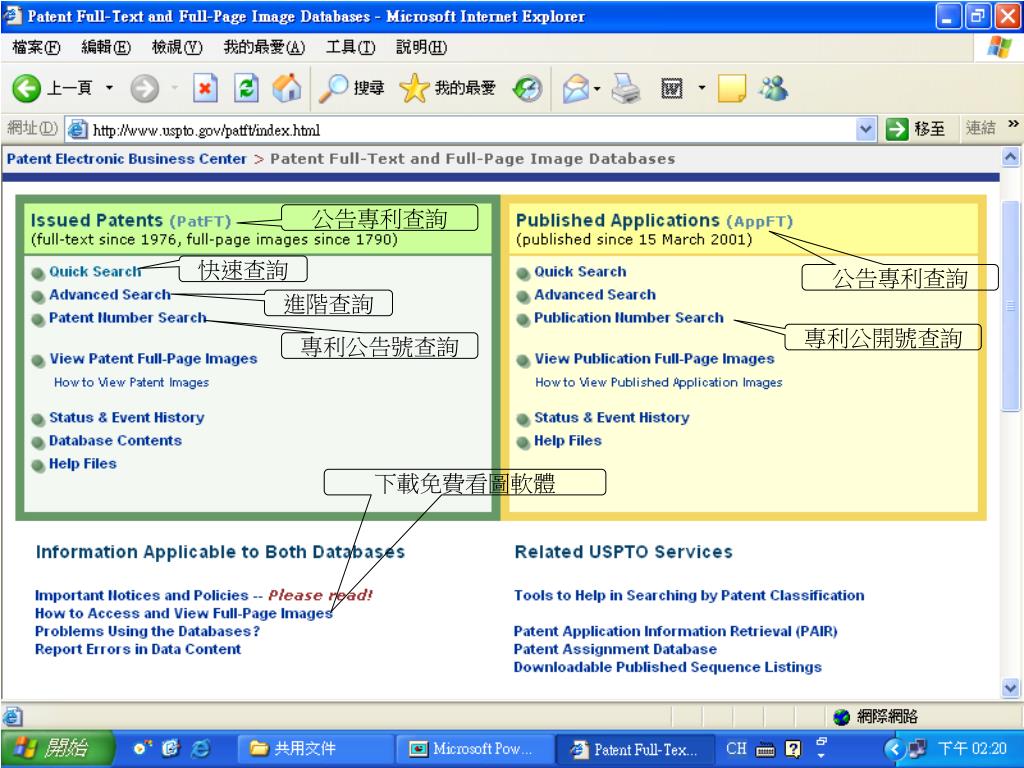Viewport: 1024px width, 768px height.
Task: Click the Edit with Word icon
Action: tap(671, 88)
